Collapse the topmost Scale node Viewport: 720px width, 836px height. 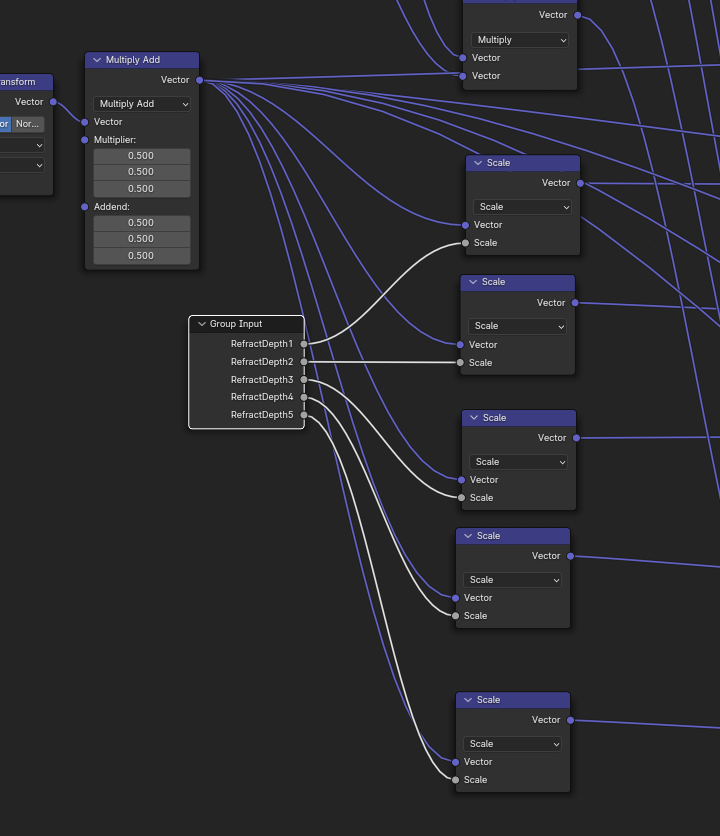(x=479, y=163)
